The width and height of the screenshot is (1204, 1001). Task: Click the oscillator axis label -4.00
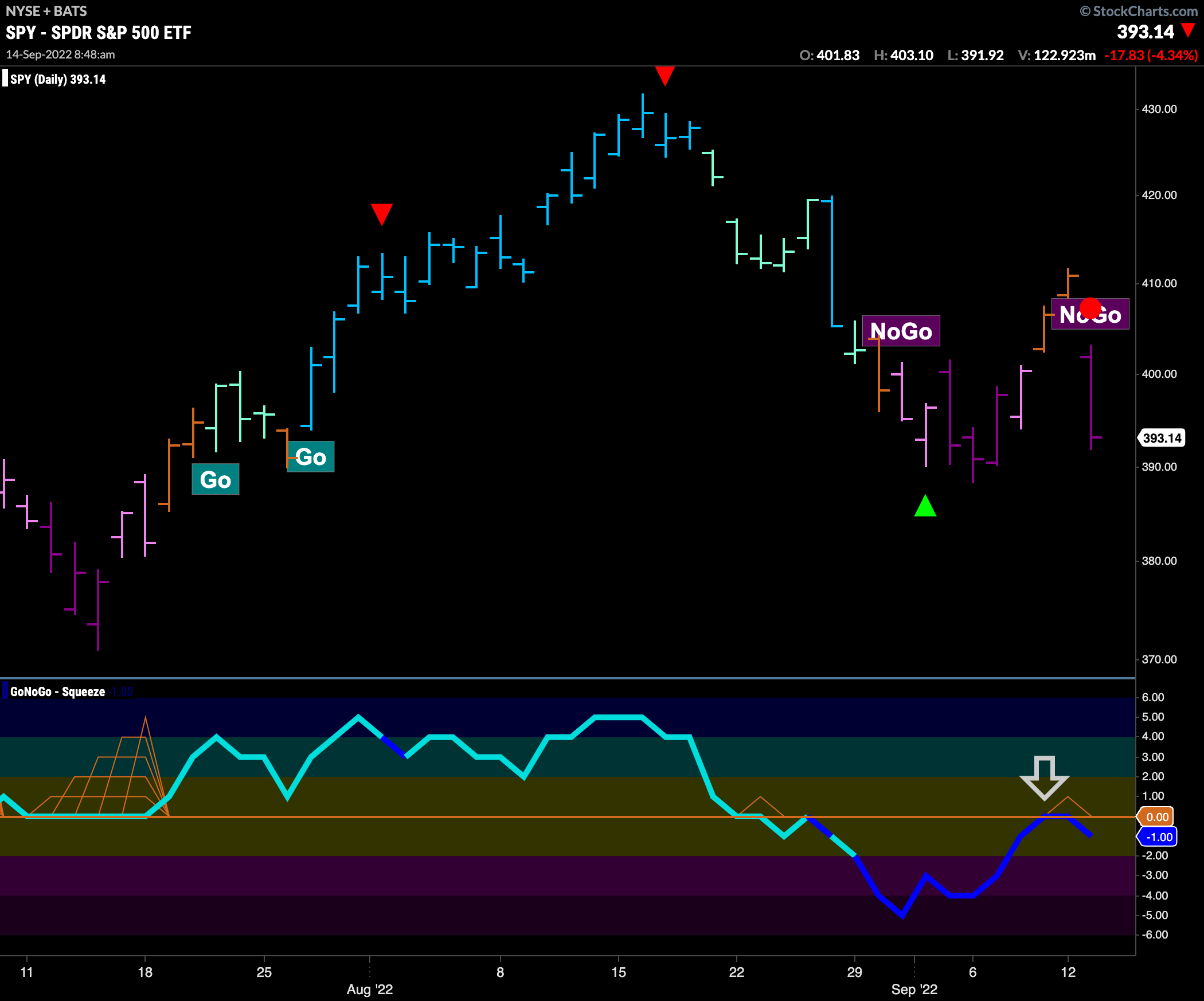click(x=1154, y=896)
